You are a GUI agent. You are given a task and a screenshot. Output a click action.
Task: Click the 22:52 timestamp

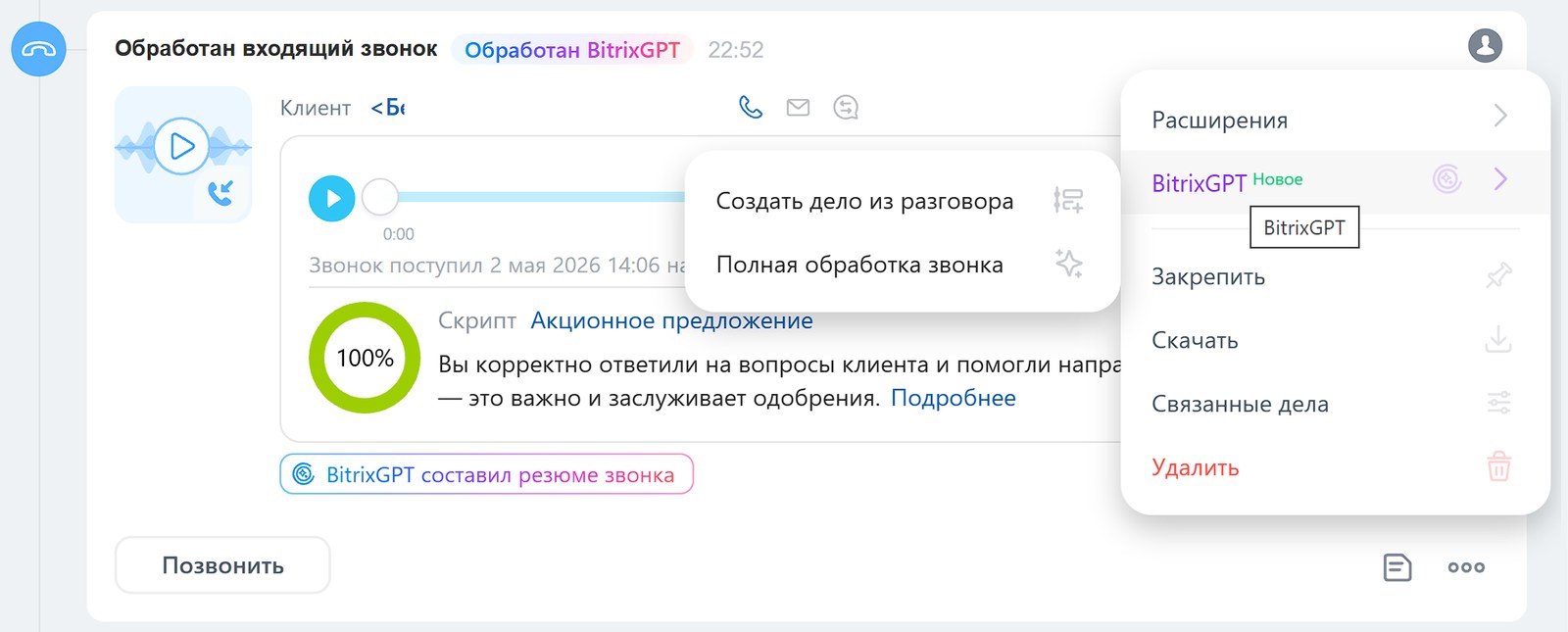coord(736,50)
